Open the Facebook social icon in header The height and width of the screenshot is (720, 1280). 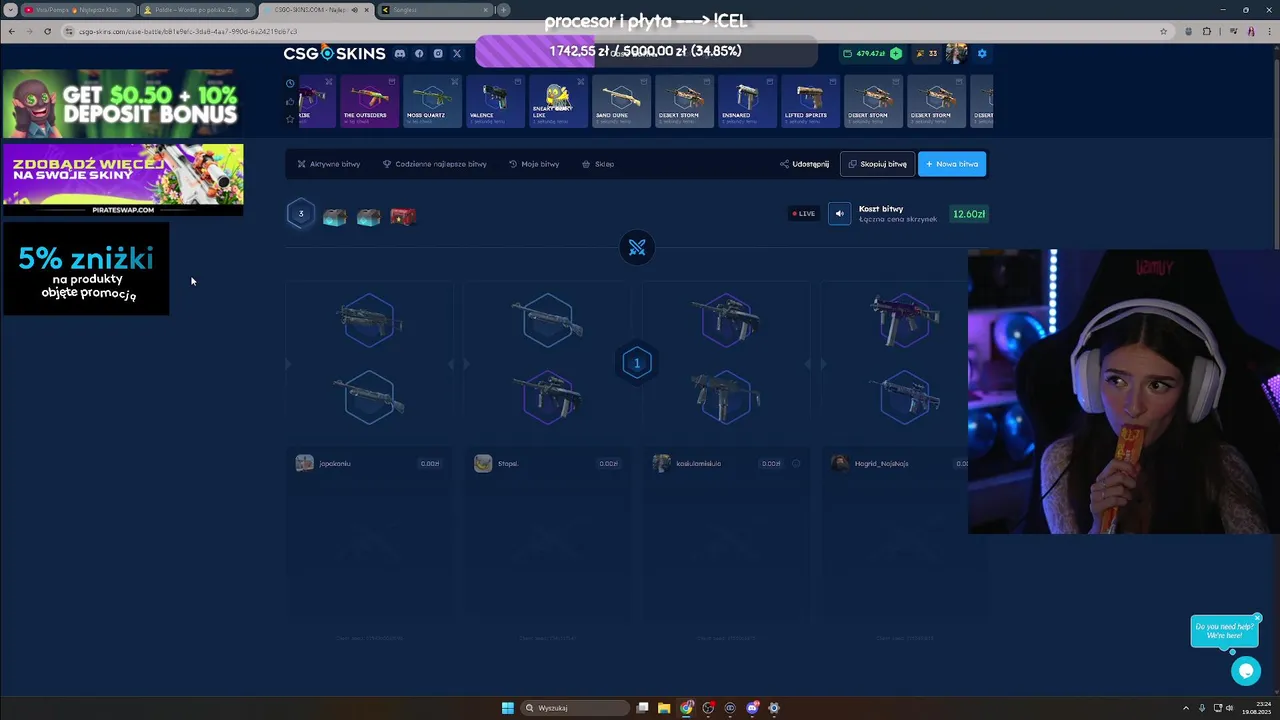click(419, 53)
